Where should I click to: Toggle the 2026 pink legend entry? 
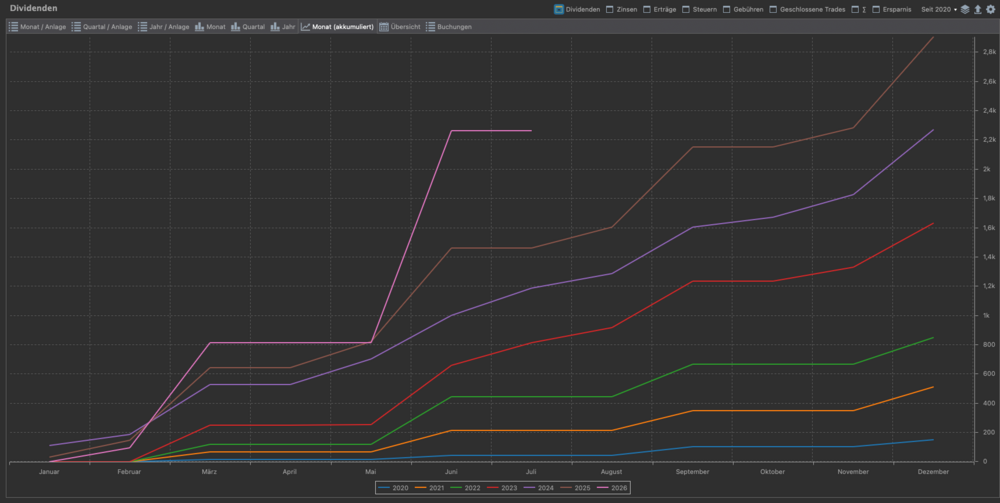612,488
